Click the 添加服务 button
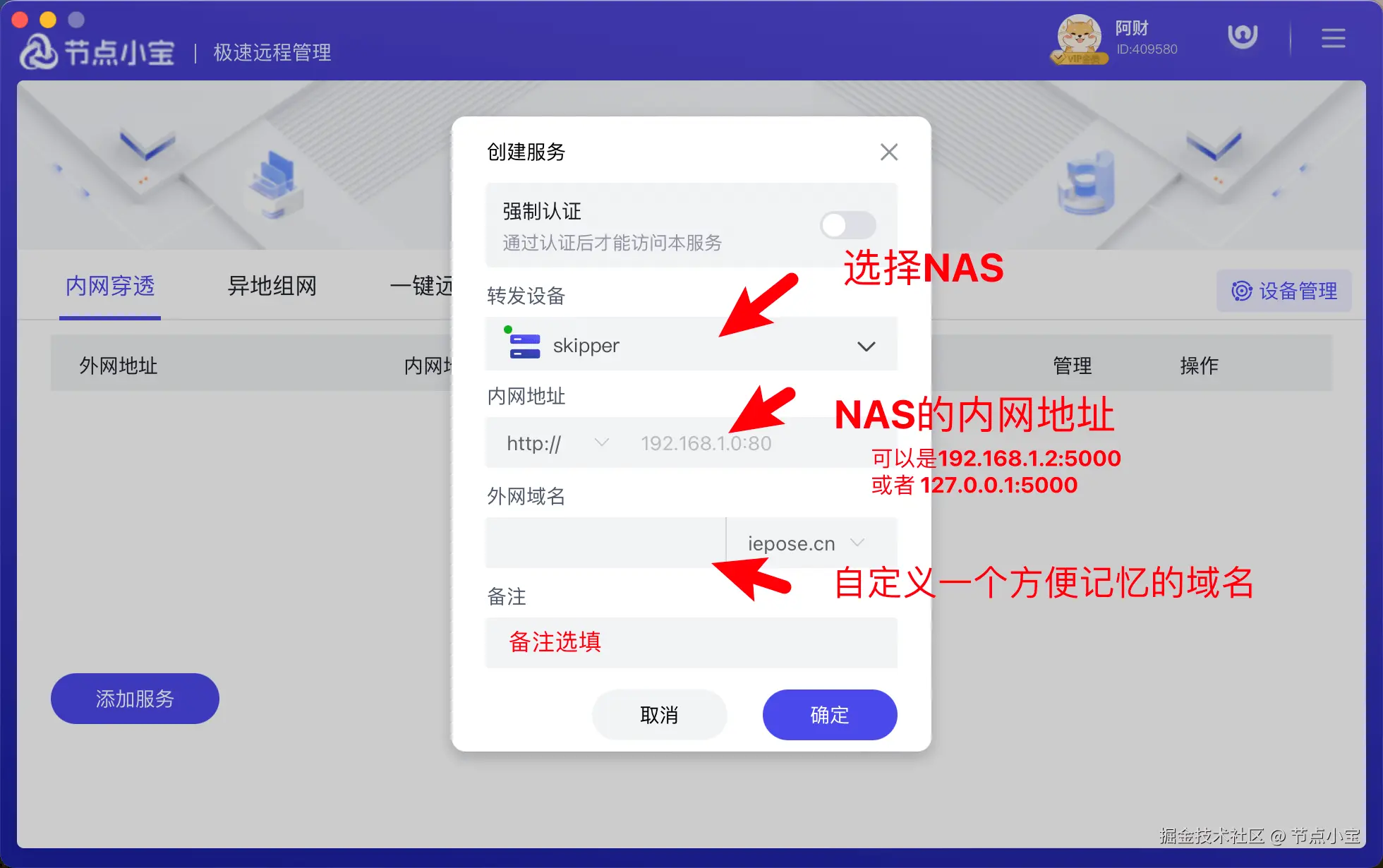1383x868 pixels. coord(135,699)
